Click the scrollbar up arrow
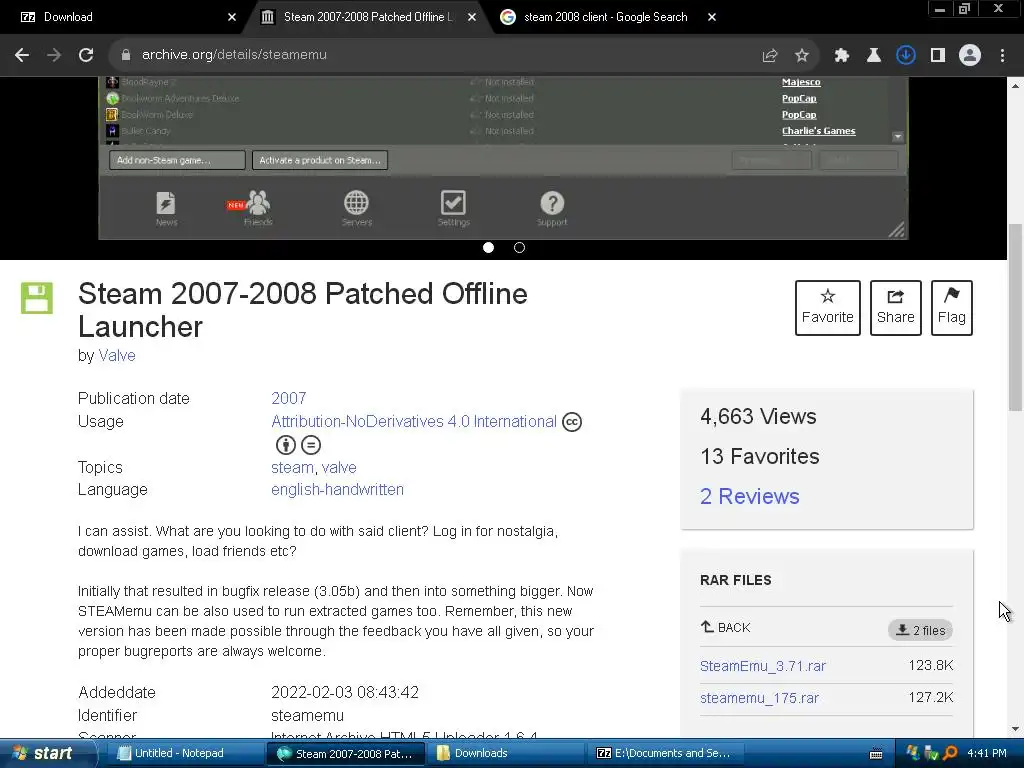Screen dimensions: 1024x768 tap(1016, 86)
